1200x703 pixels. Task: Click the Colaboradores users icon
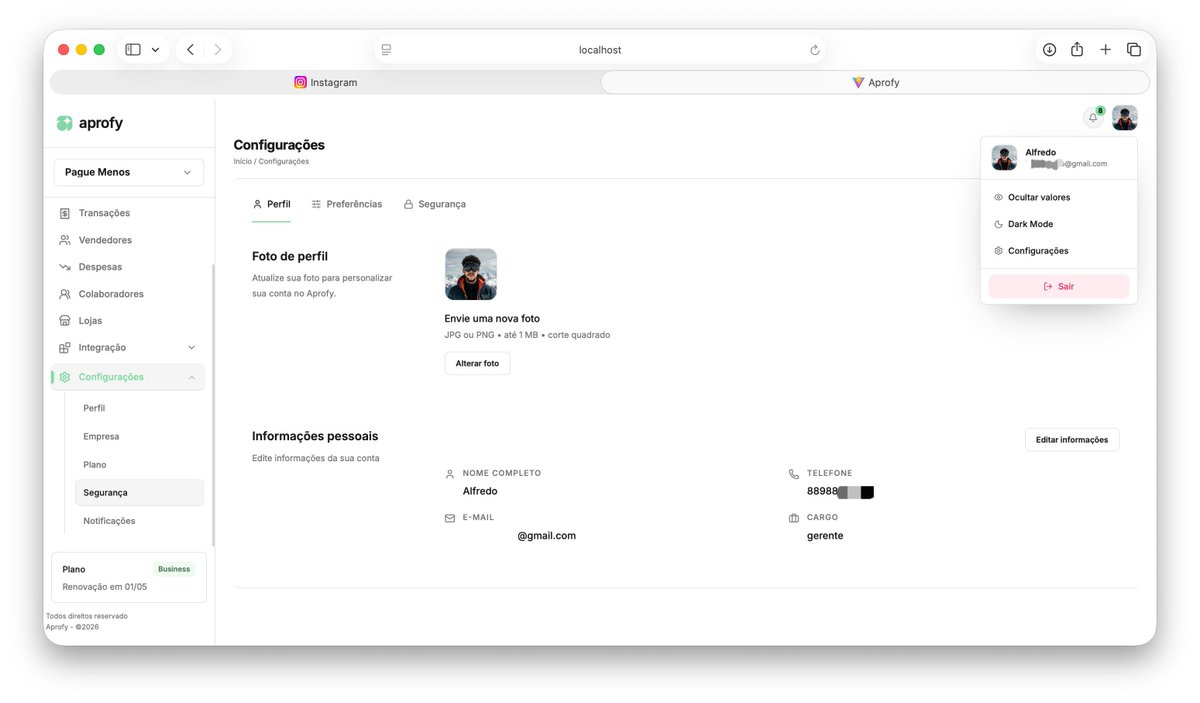[65, 294]
